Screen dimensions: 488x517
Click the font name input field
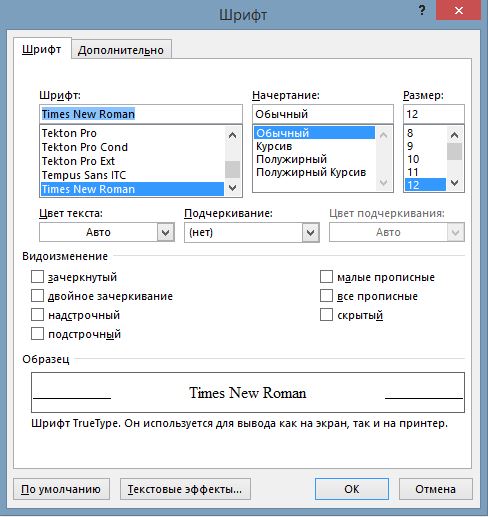(141, 114)
